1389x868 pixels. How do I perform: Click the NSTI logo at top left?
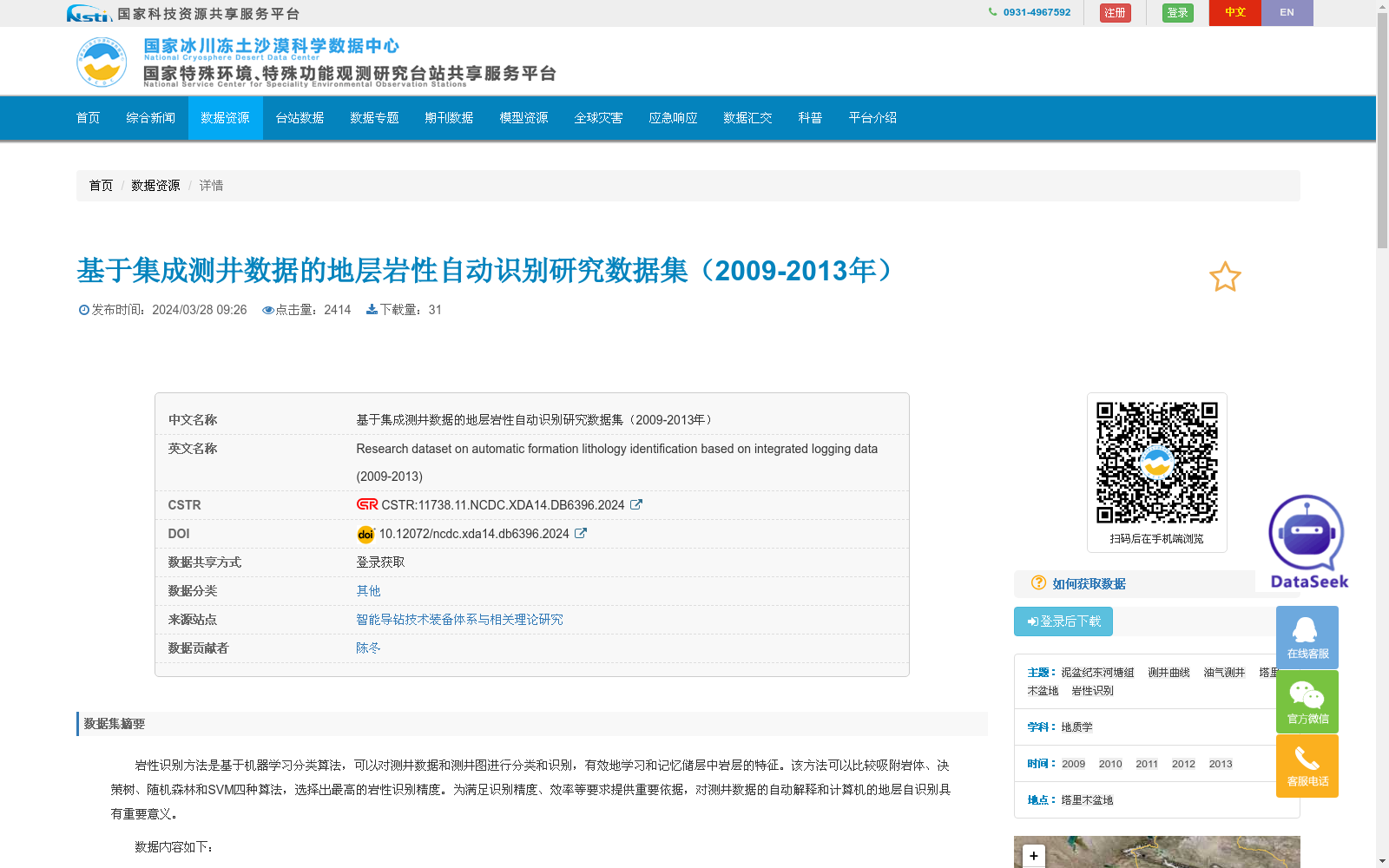tap(89, 13)
